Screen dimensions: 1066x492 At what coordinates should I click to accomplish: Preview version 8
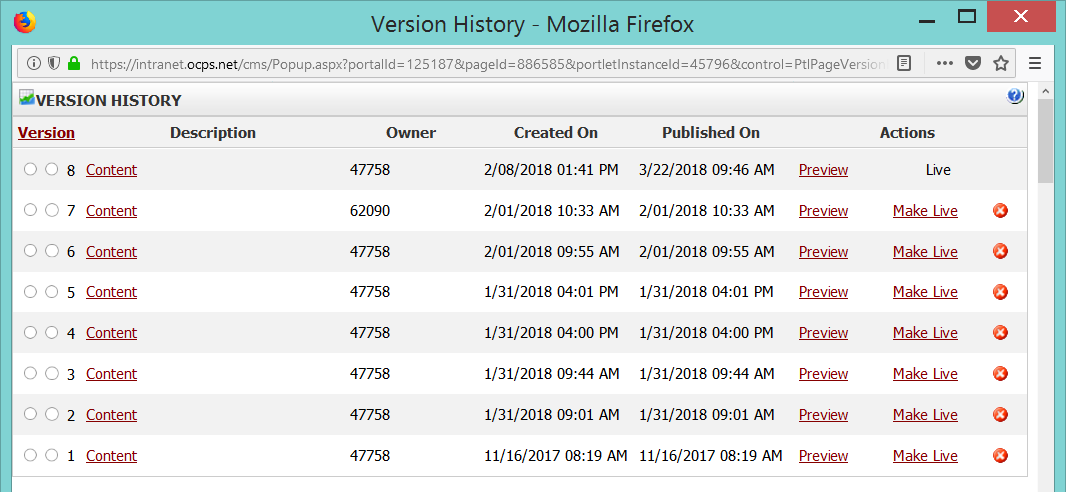click(x=823, y=170)
